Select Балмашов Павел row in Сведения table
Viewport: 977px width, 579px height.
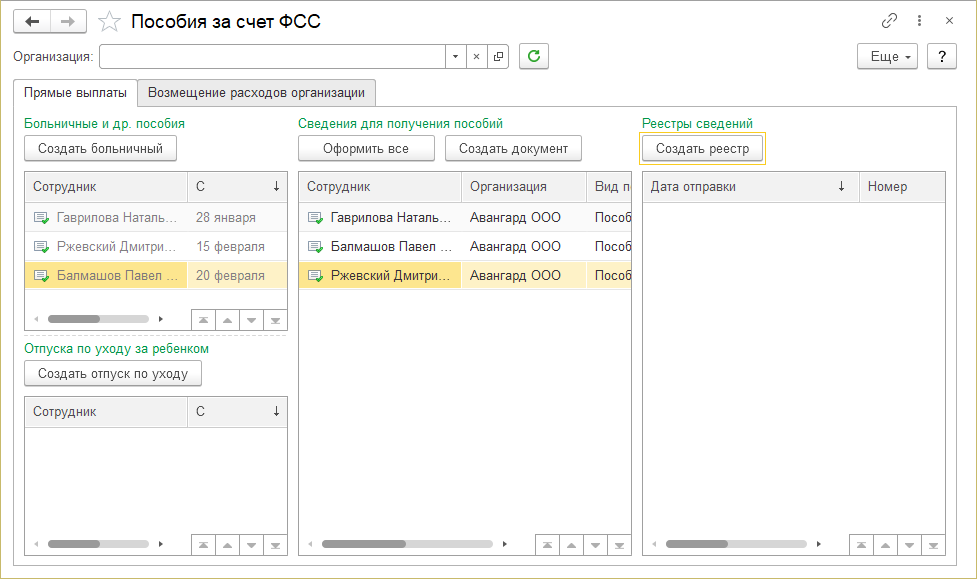point(391,246)
